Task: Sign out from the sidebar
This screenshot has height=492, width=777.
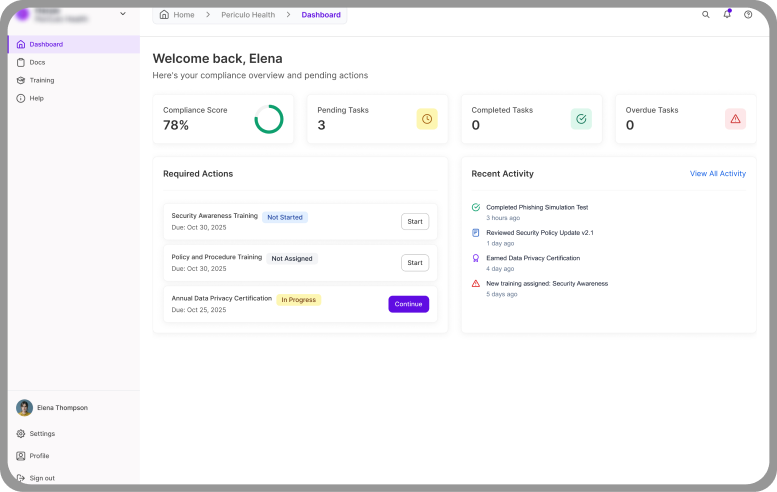Action: pyautogui.click(x=42, y=478)
